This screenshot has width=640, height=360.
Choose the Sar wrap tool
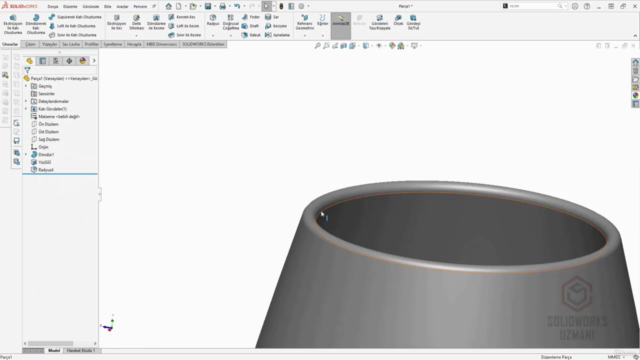click(272, 17)
